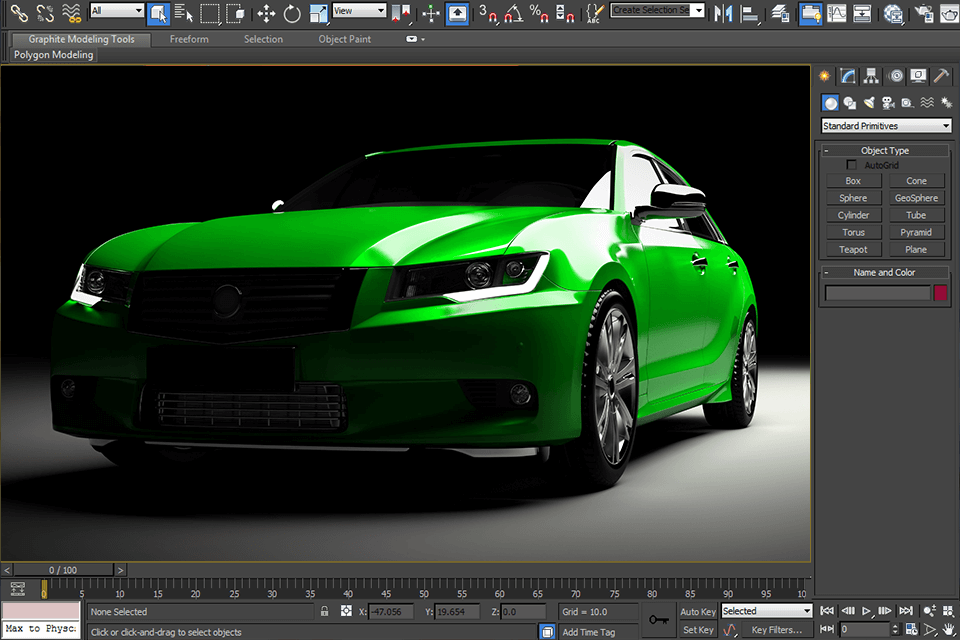Toggle the Window/Crossing selection icon

[x=235, y=13]
